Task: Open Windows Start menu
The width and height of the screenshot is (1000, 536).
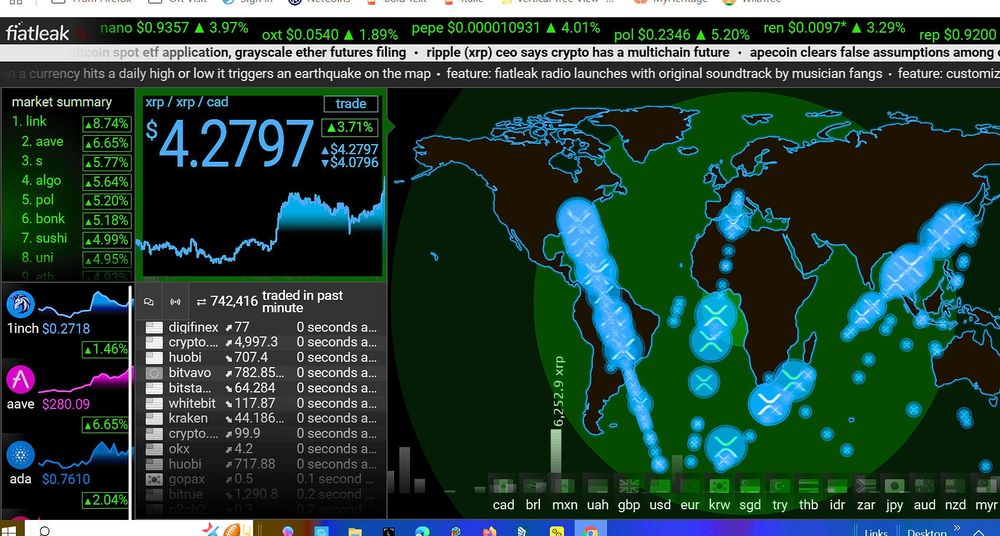Action: (9, 530)
